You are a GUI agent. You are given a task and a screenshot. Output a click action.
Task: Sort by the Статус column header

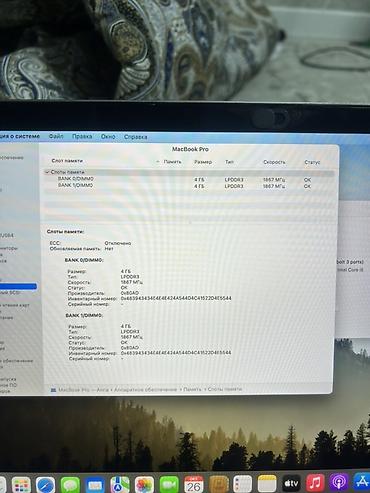coord(312,162)
